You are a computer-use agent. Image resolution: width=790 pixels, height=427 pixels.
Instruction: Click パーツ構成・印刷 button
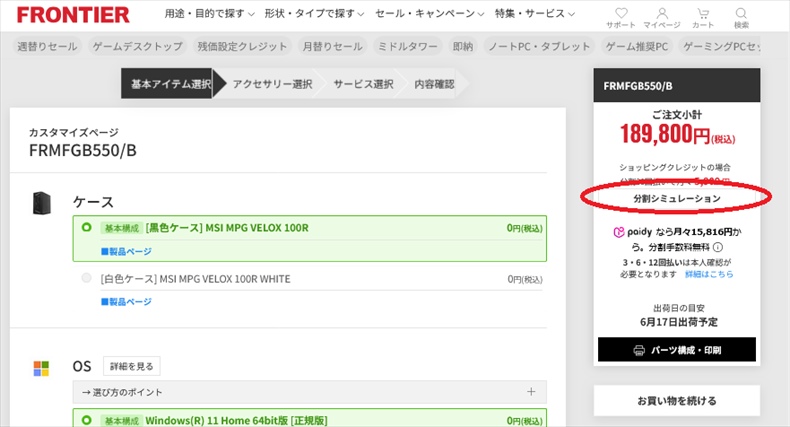pos(677,349)
